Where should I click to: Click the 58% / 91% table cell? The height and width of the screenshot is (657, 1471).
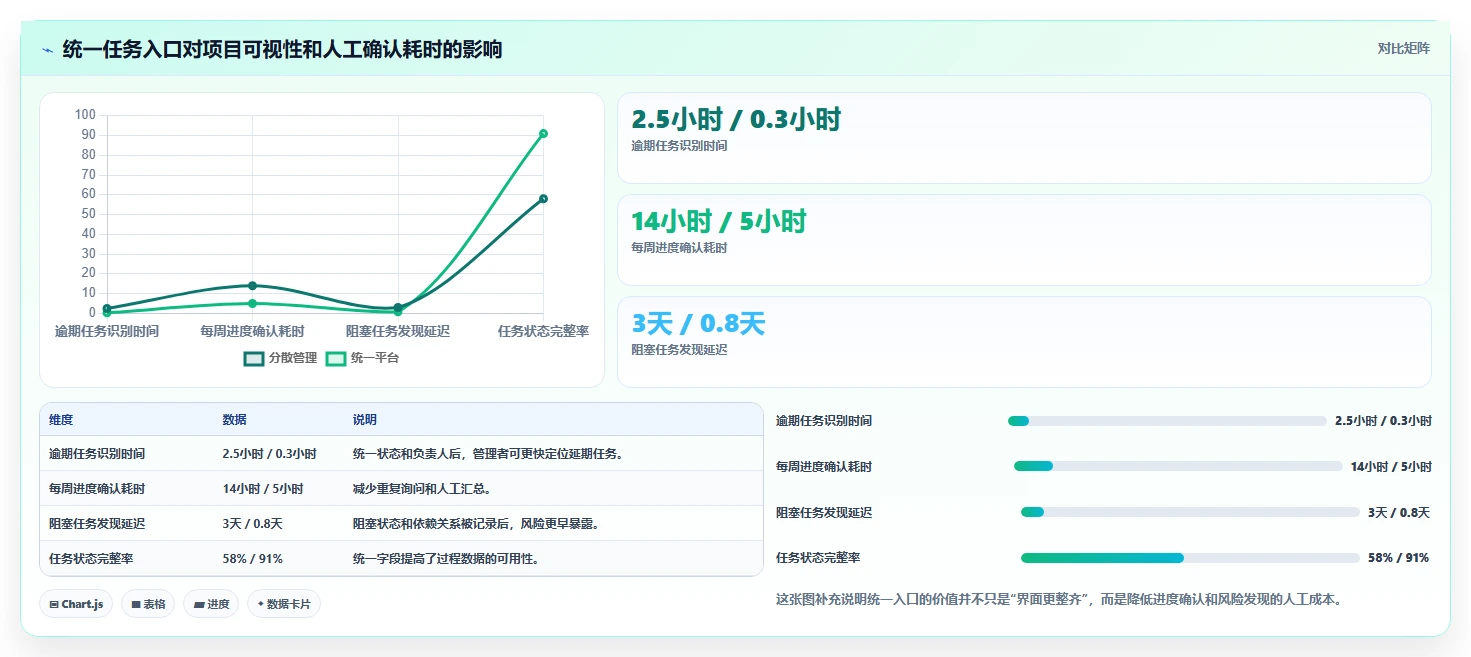pos(252,559)
